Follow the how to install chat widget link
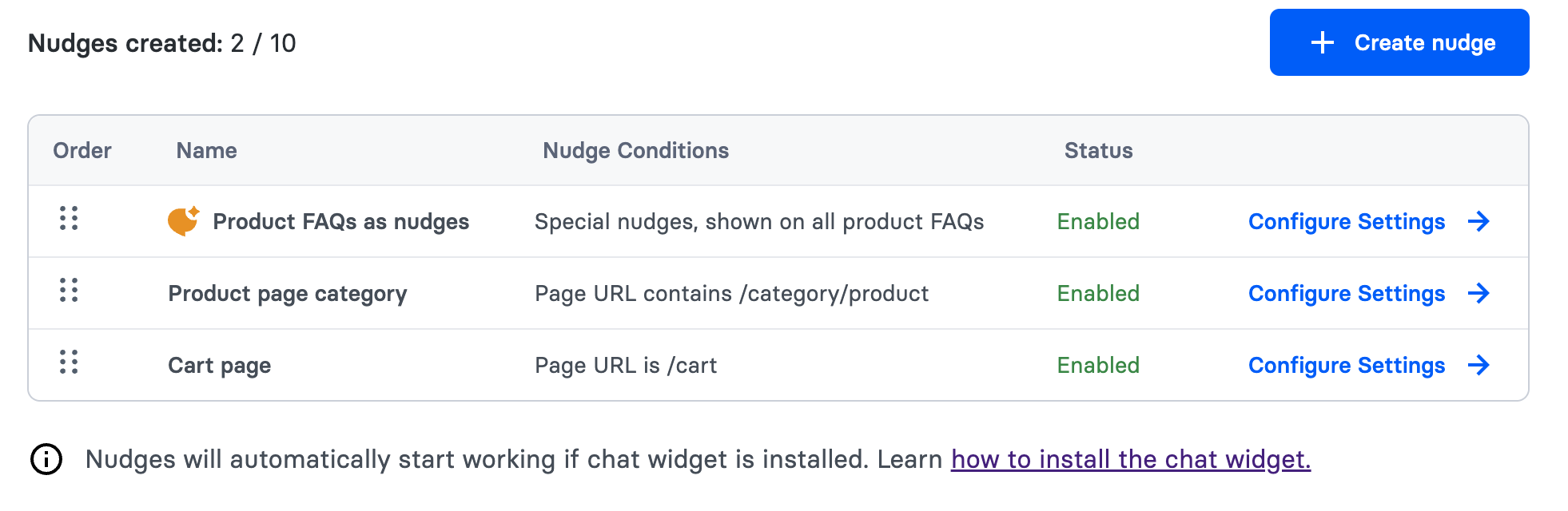Screen dimensions: 1568x511 click(x=1130, y=459)
